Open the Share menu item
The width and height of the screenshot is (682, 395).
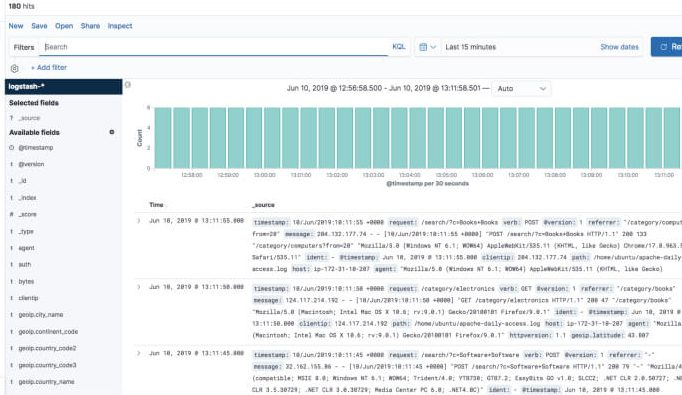(x=90, y=26)
